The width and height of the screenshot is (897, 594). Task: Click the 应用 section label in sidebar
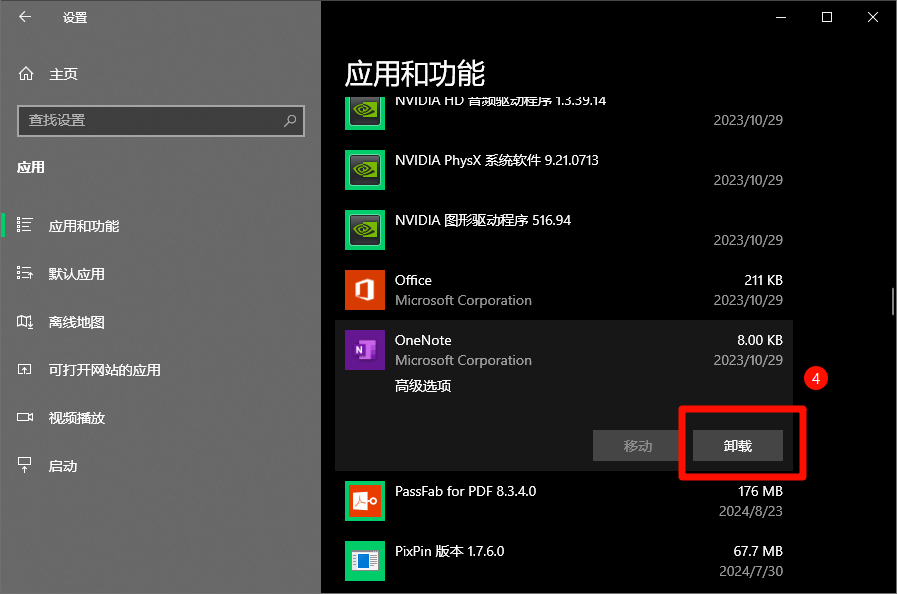(x=31, y=167)
